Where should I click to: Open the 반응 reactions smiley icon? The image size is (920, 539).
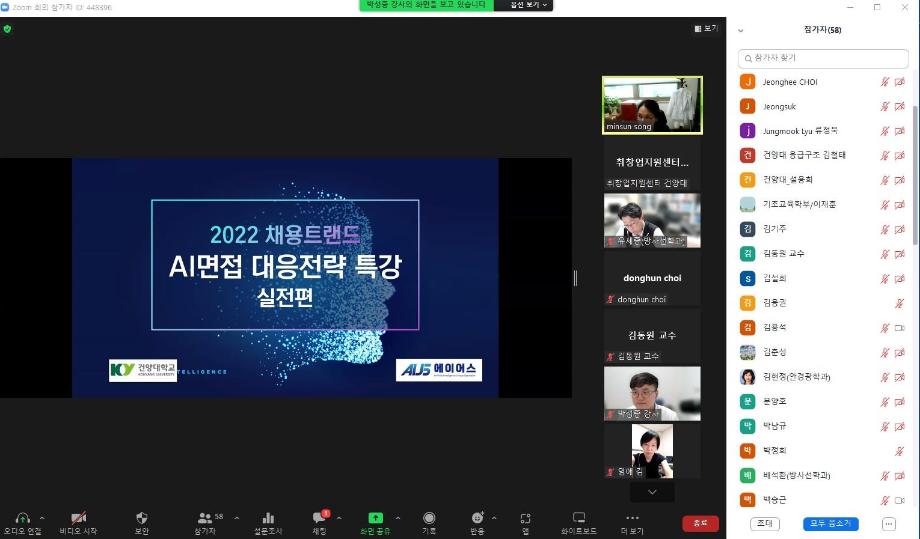[x=478, y=518]
